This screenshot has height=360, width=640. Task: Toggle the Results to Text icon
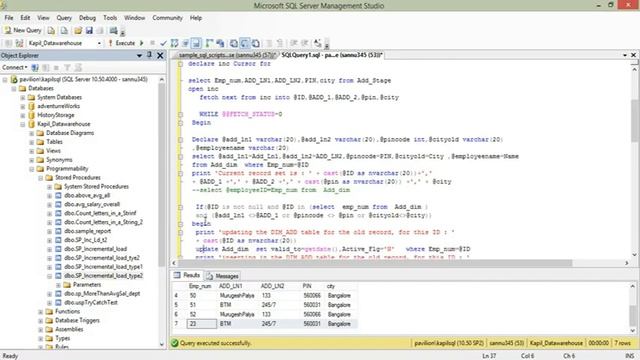pos(234,43)
